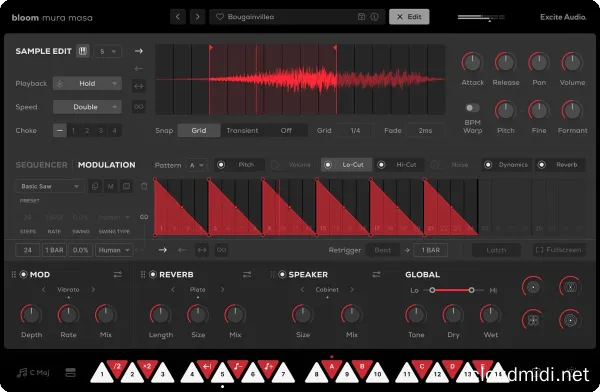Favorite the Bougainvillea preset with the heart icon
Image resolution: width=600 pixels, height=392 pixels.
tap(220, 17)
